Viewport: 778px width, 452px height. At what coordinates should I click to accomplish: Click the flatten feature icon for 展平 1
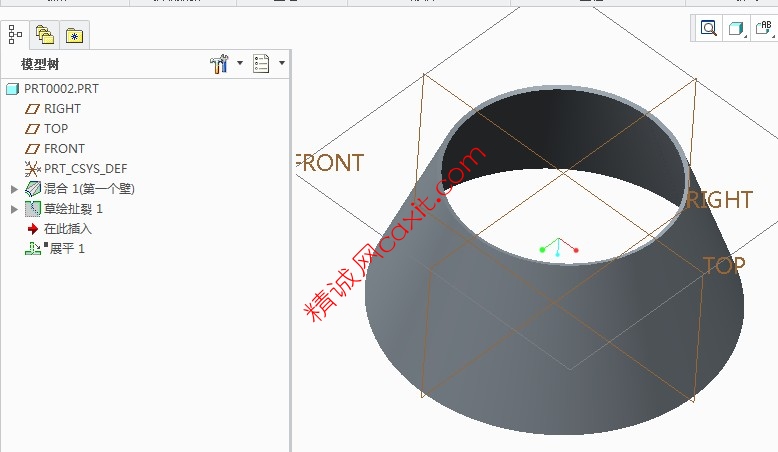[33, 249]
